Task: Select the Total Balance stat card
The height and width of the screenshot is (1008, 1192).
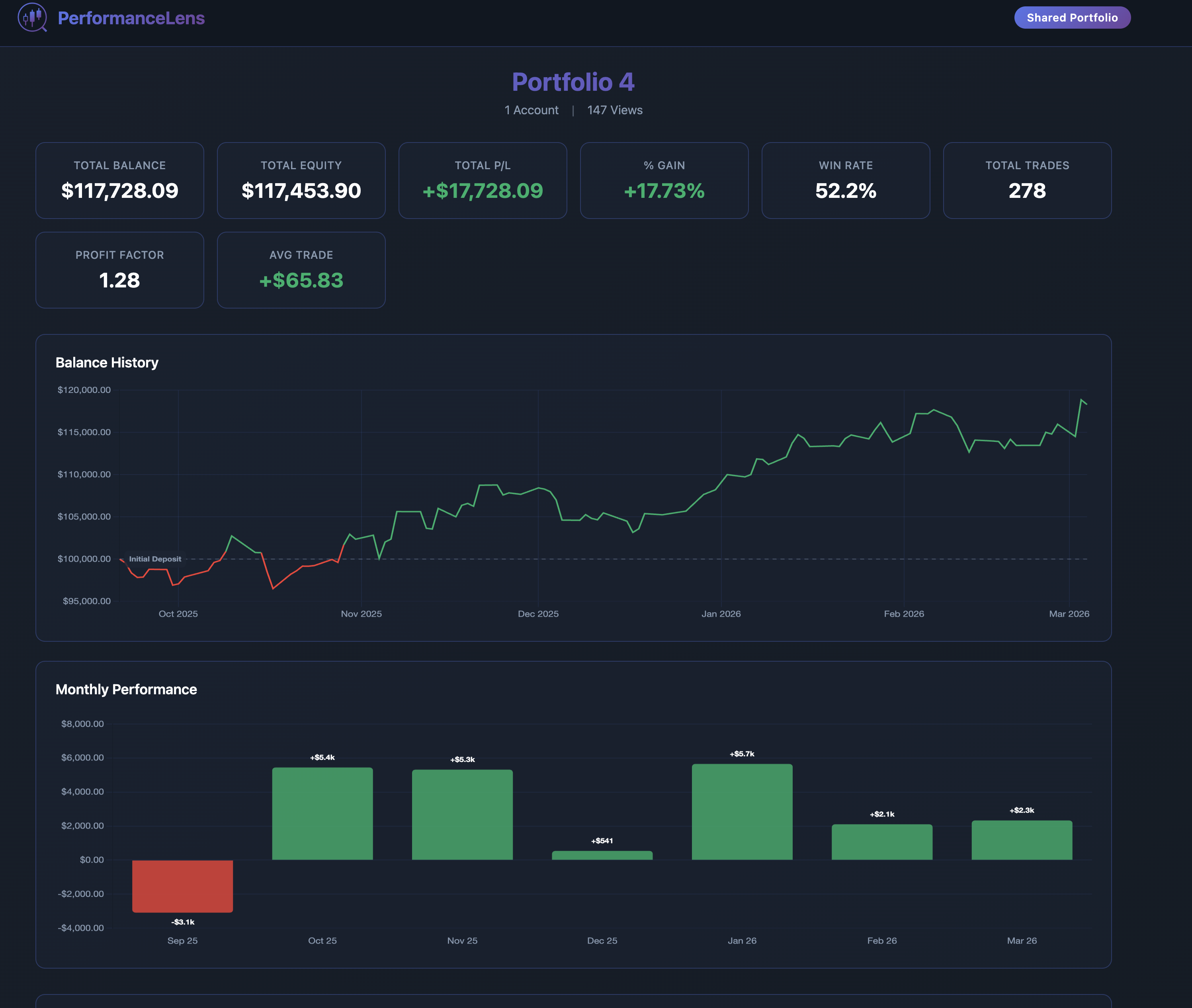Action: (x=119, y=180)
